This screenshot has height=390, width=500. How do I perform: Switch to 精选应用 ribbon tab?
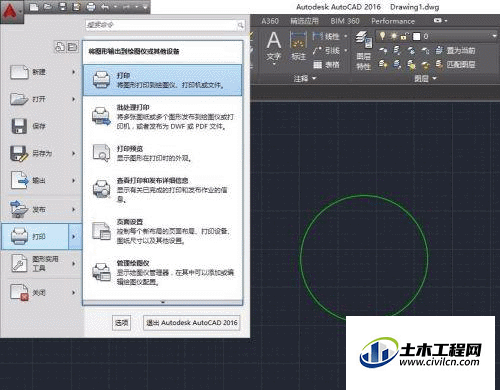tap(304, 21)
